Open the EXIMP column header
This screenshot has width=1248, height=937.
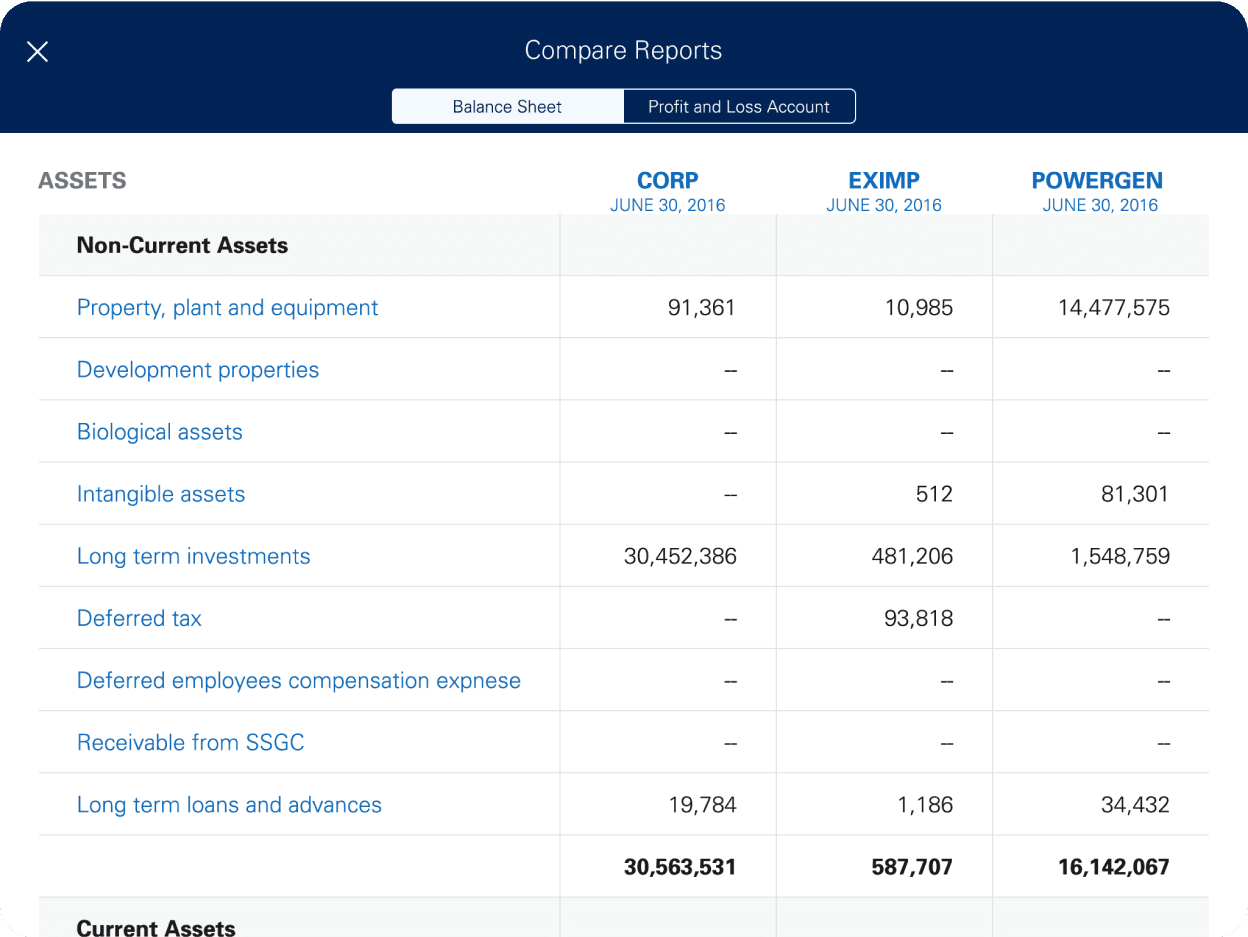(x=884, y=181)
